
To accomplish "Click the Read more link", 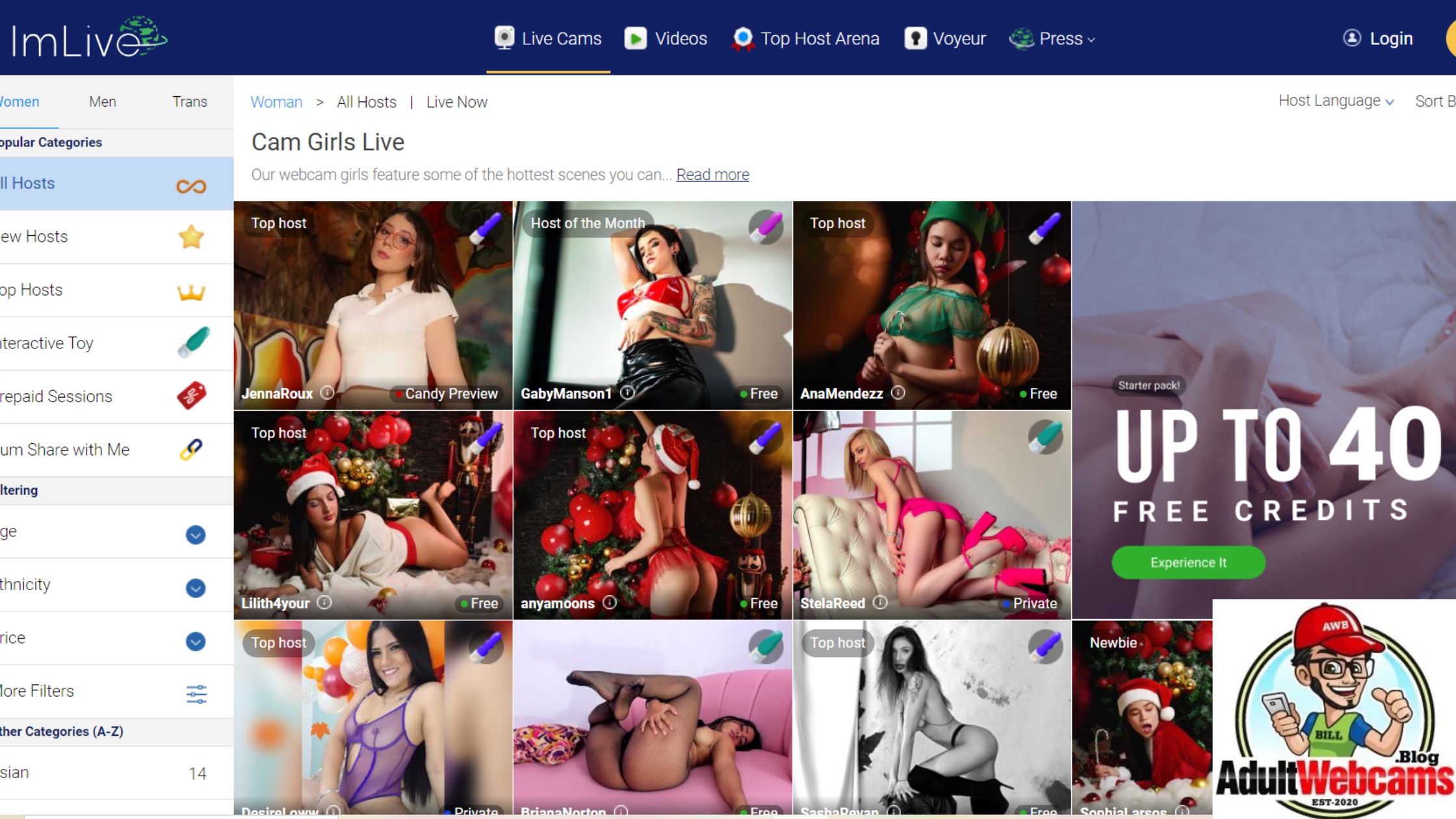I will tap(712, 174).
